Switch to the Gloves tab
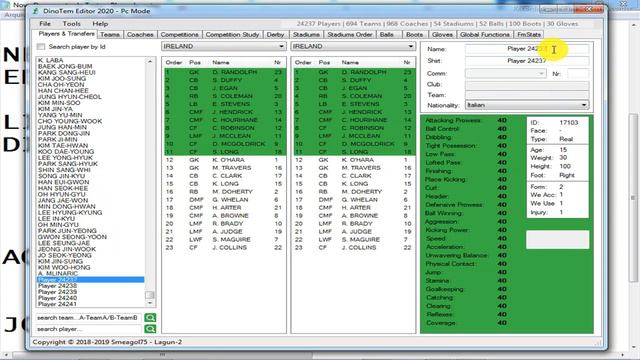Screen dimensions: 640x360 click(442, 35)
